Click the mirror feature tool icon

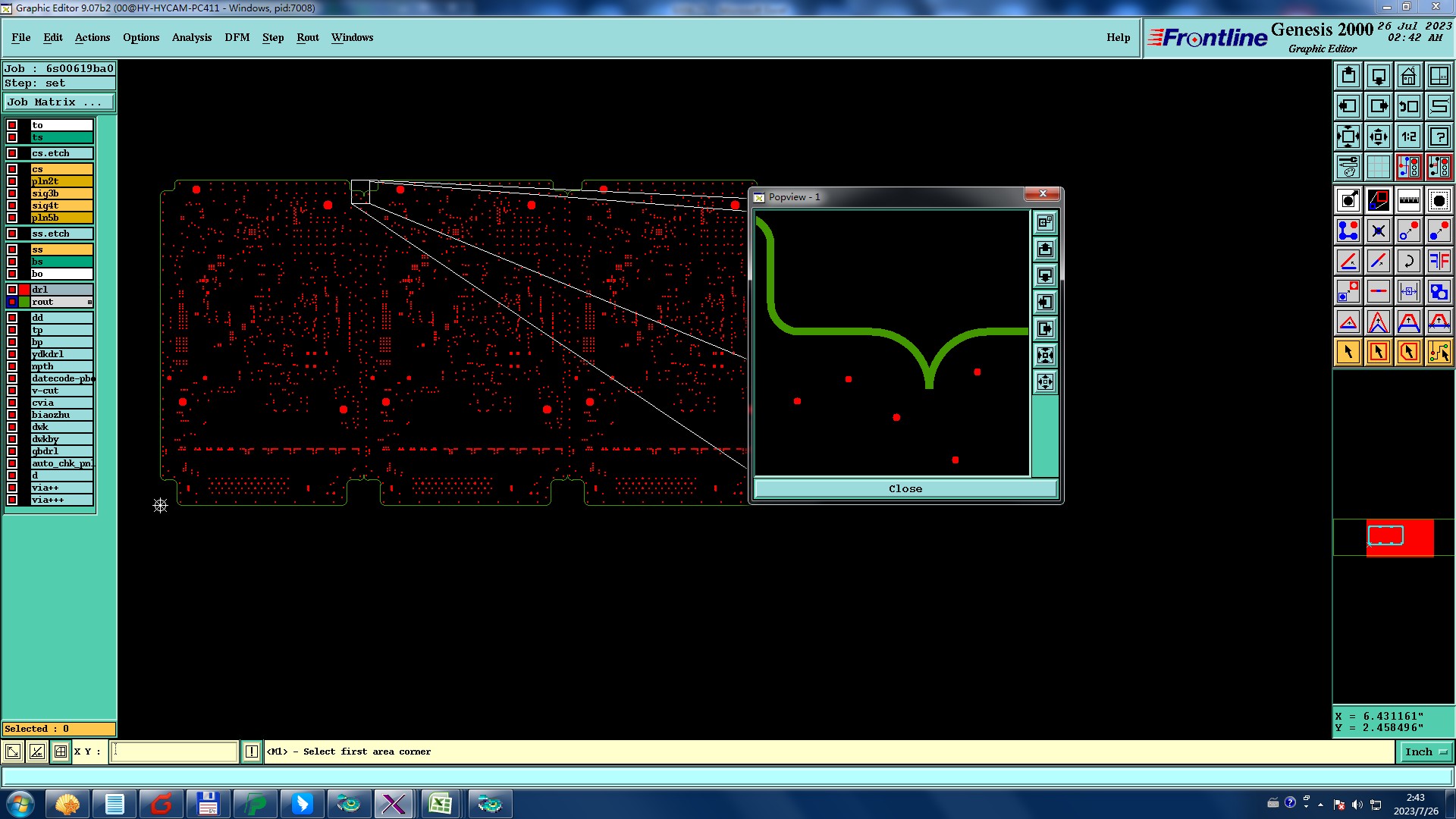[1439, 261]
